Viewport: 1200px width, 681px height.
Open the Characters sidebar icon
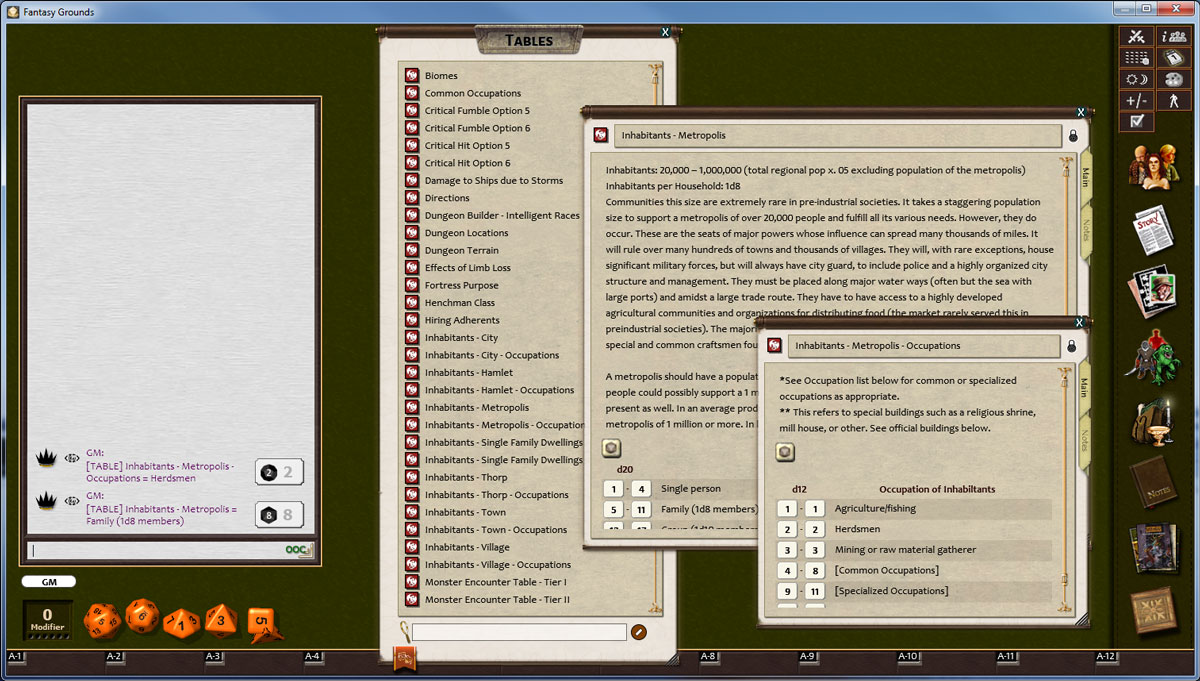point(1154,166)
